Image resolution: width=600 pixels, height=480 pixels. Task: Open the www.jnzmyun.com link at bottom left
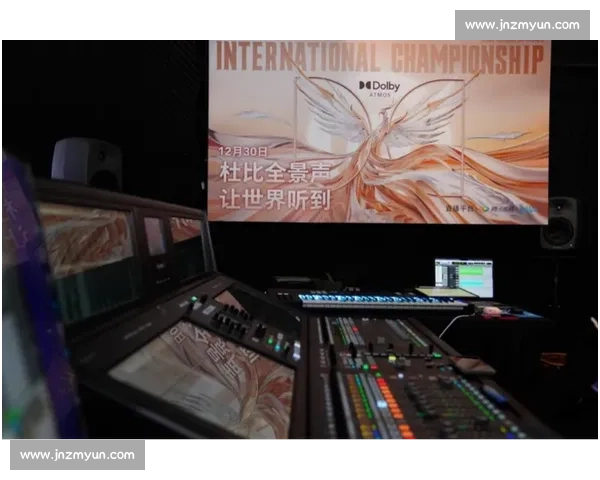point(77,455)
